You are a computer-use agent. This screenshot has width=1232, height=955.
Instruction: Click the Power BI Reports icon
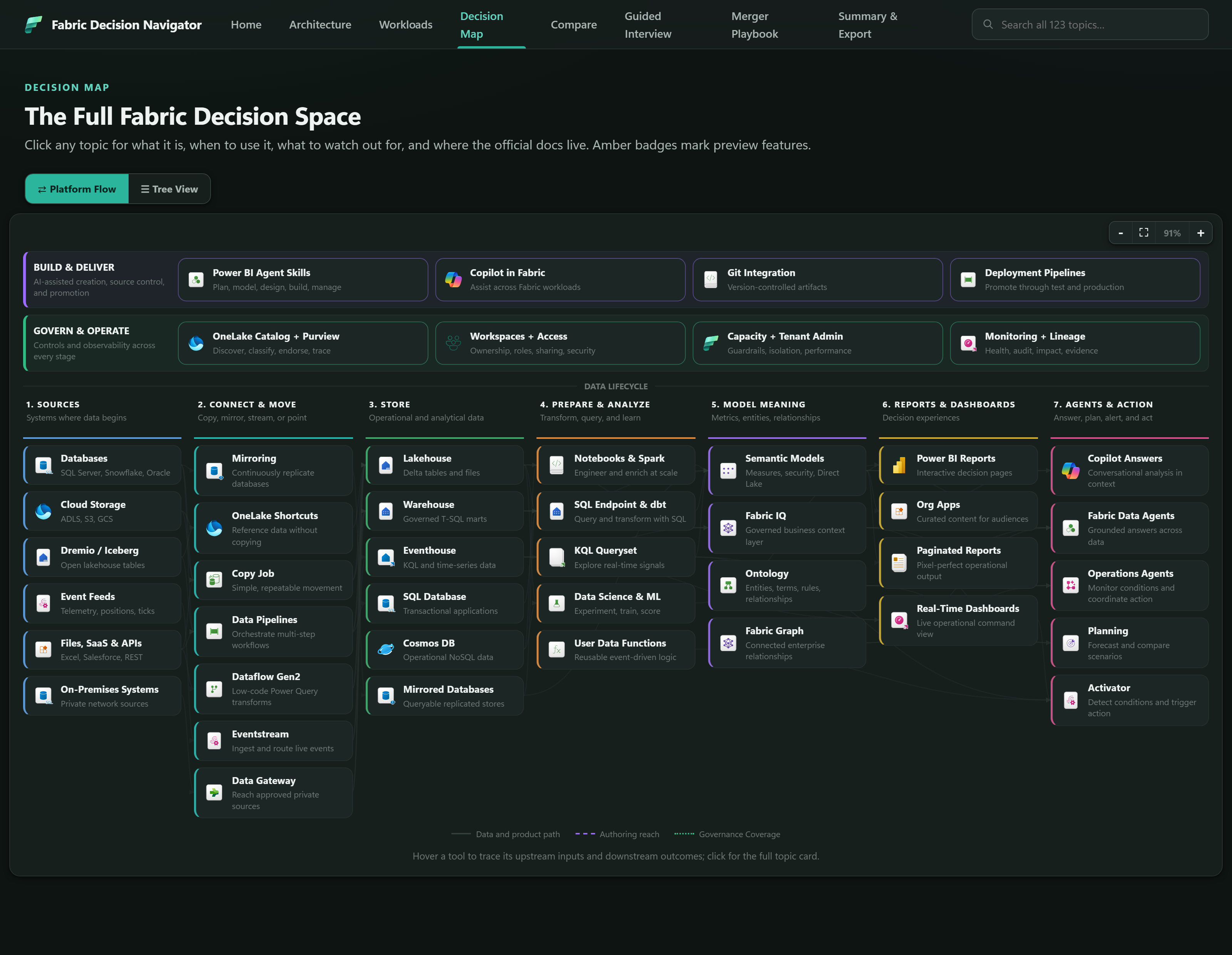899,466
